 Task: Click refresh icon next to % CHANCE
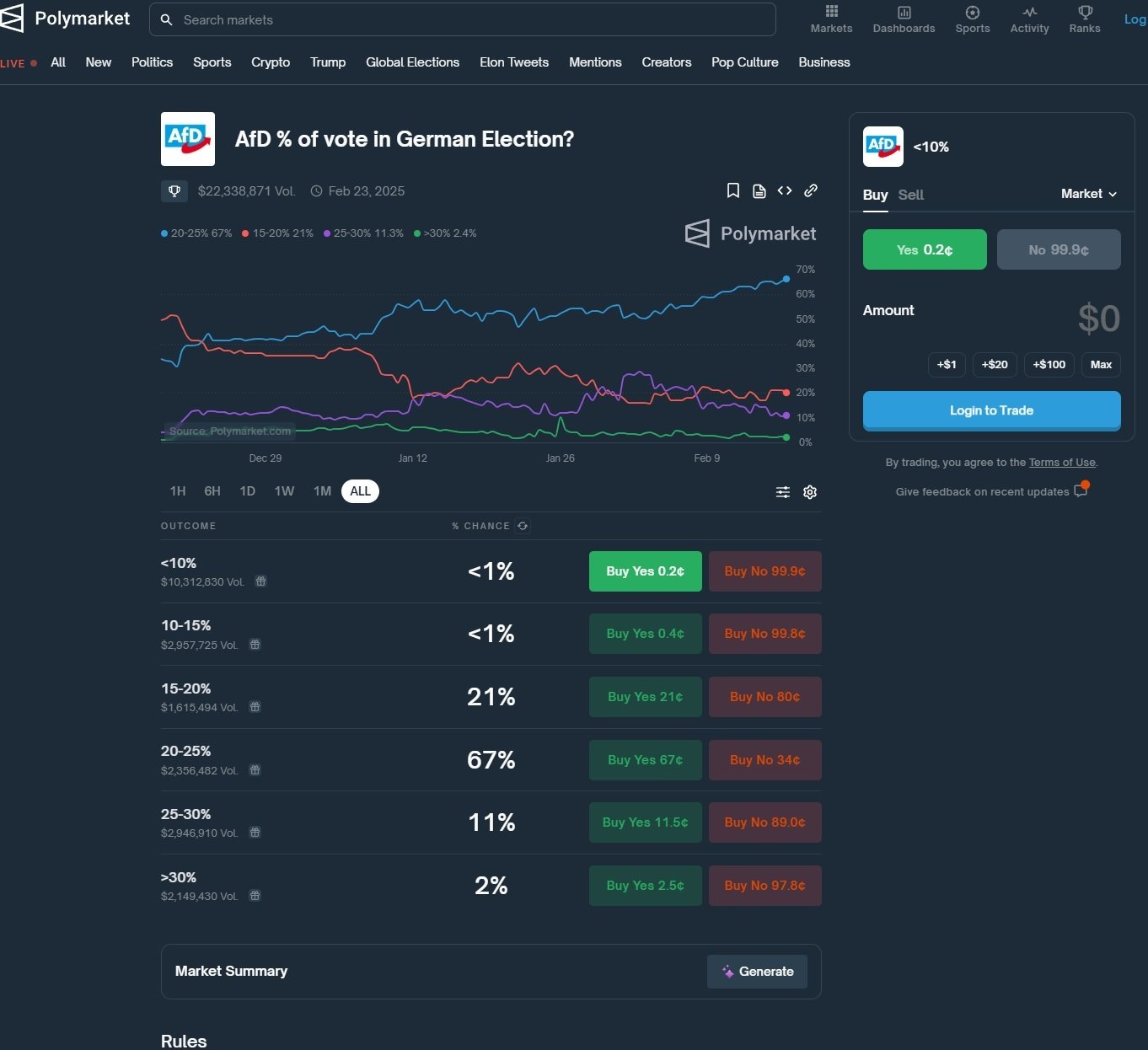coord(523,526)
